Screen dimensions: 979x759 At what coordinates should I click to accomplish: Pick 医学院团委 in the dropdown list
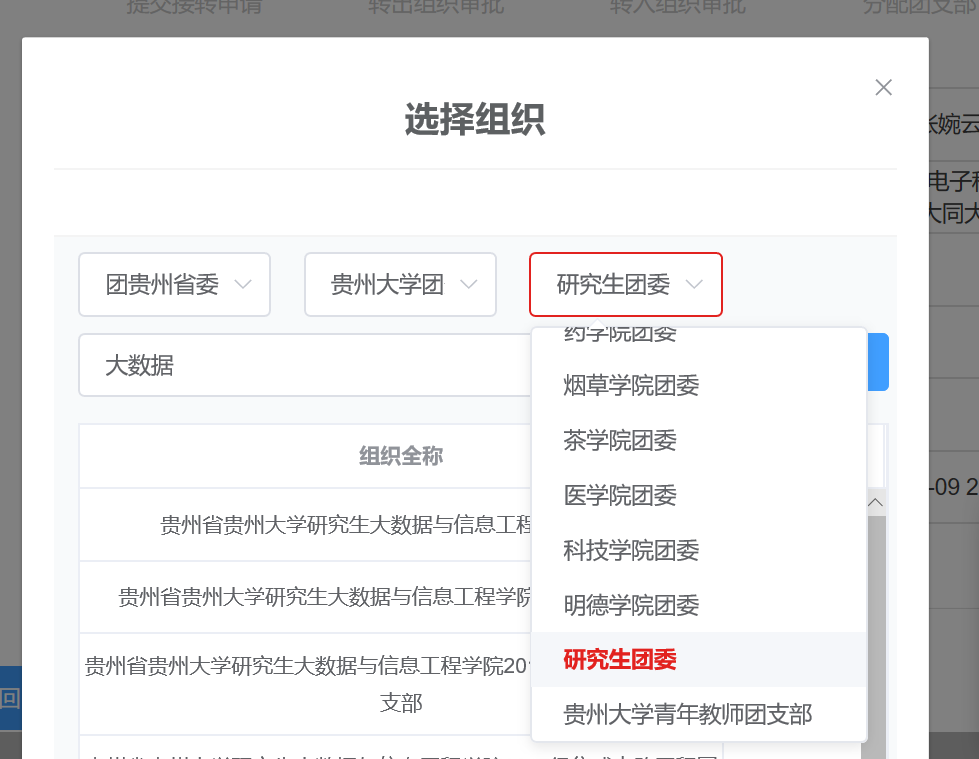pyautogui.click(x=620, y=495)
